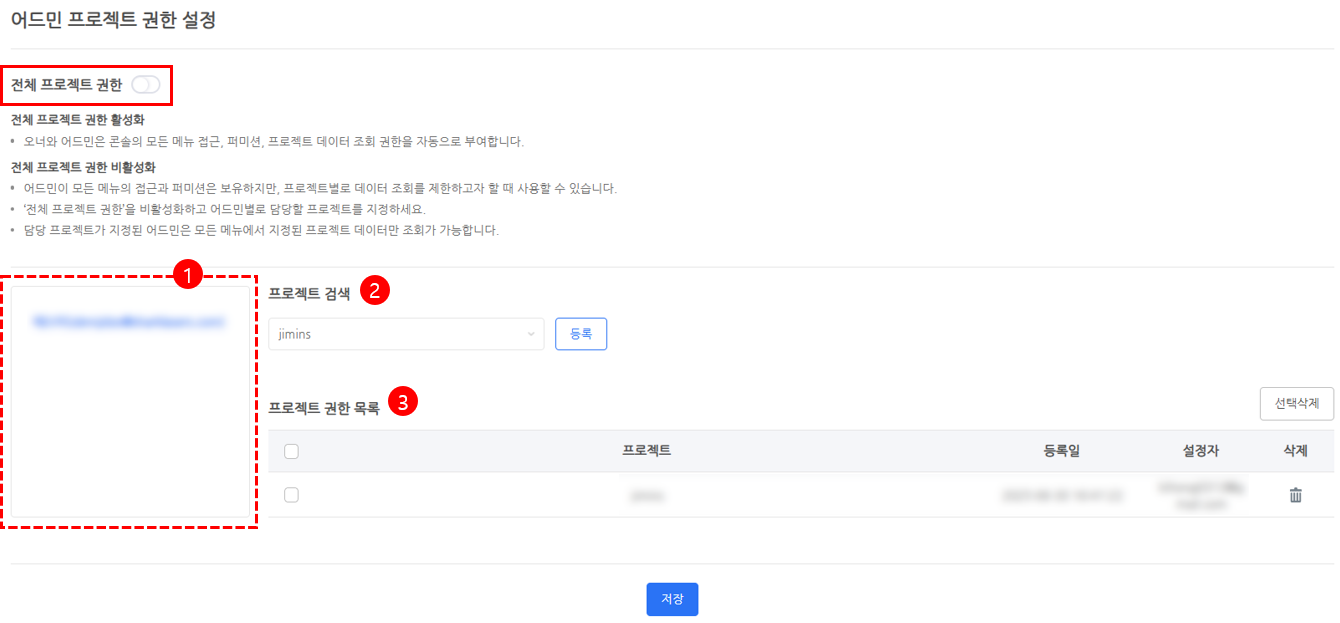The height and width of the screenshot is (623, 1340).
Task: Toggle the 전체 프로젝트 권한 switch
Action: (x=145, y=85)
